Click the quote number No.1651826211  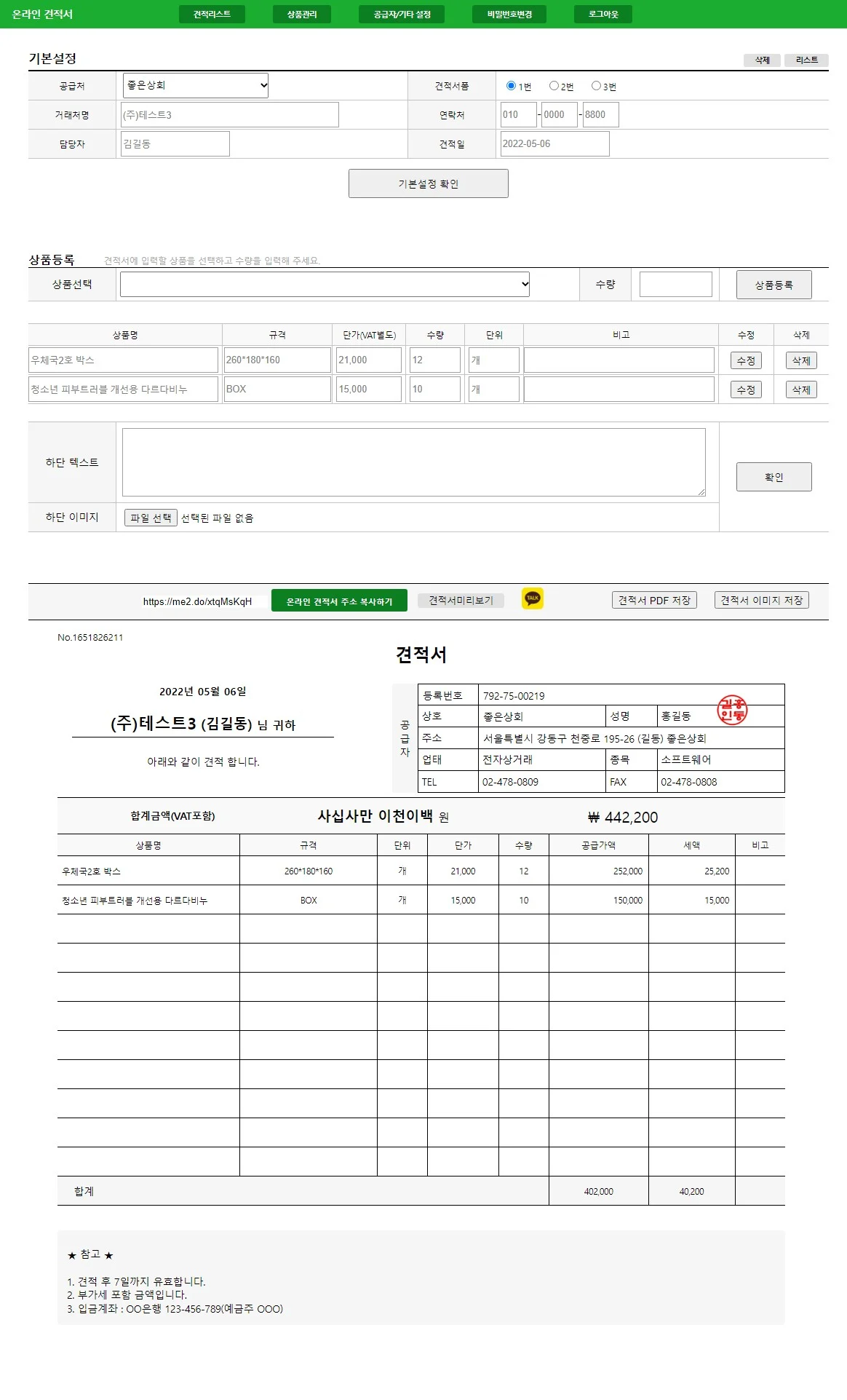click(90, 637)
